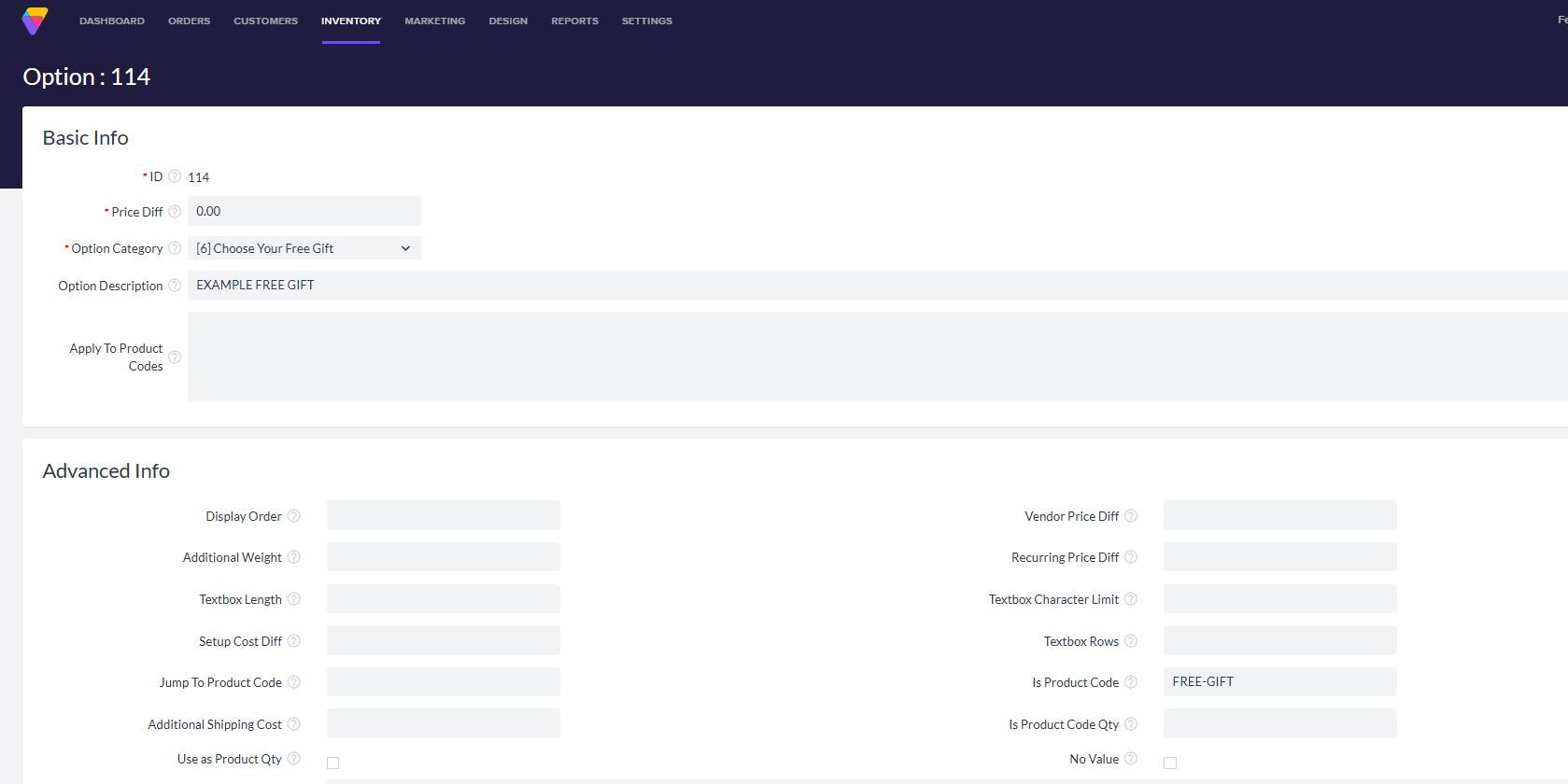This screenshot has height=784, width=1568.
Task: Click the Volusion logo icon
Action: (35, 21)
